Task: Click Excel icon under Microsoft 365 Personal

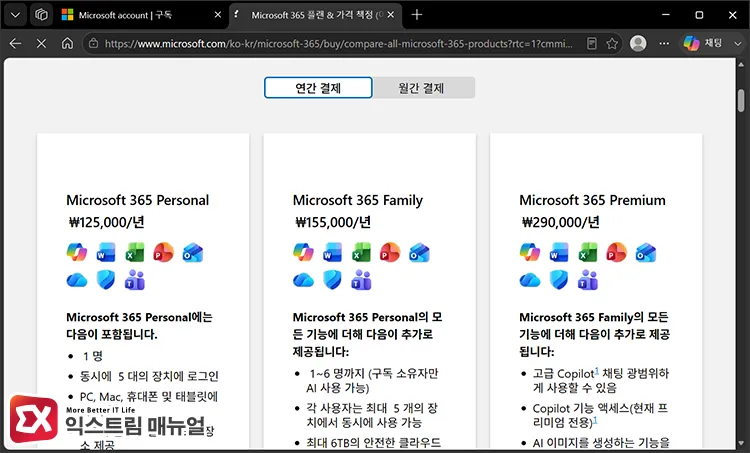Action: pyautogui.click(x=135, y=252)
